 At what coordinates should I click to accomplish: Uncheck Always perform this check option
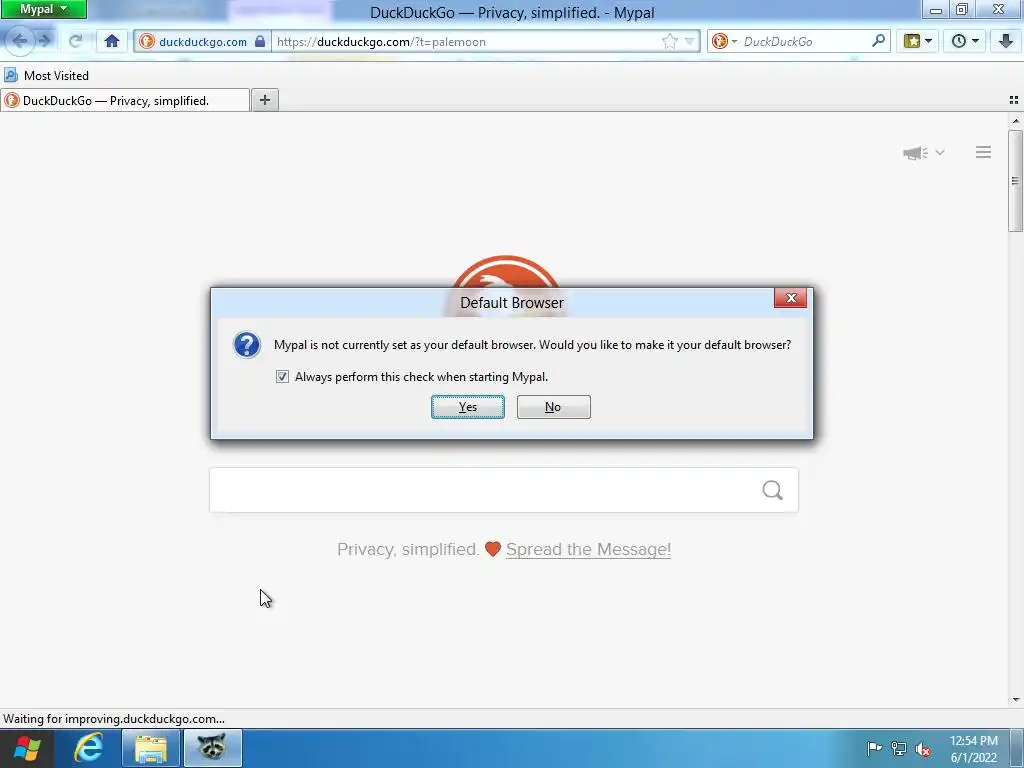pyautogui.click(x=282, y=377)
